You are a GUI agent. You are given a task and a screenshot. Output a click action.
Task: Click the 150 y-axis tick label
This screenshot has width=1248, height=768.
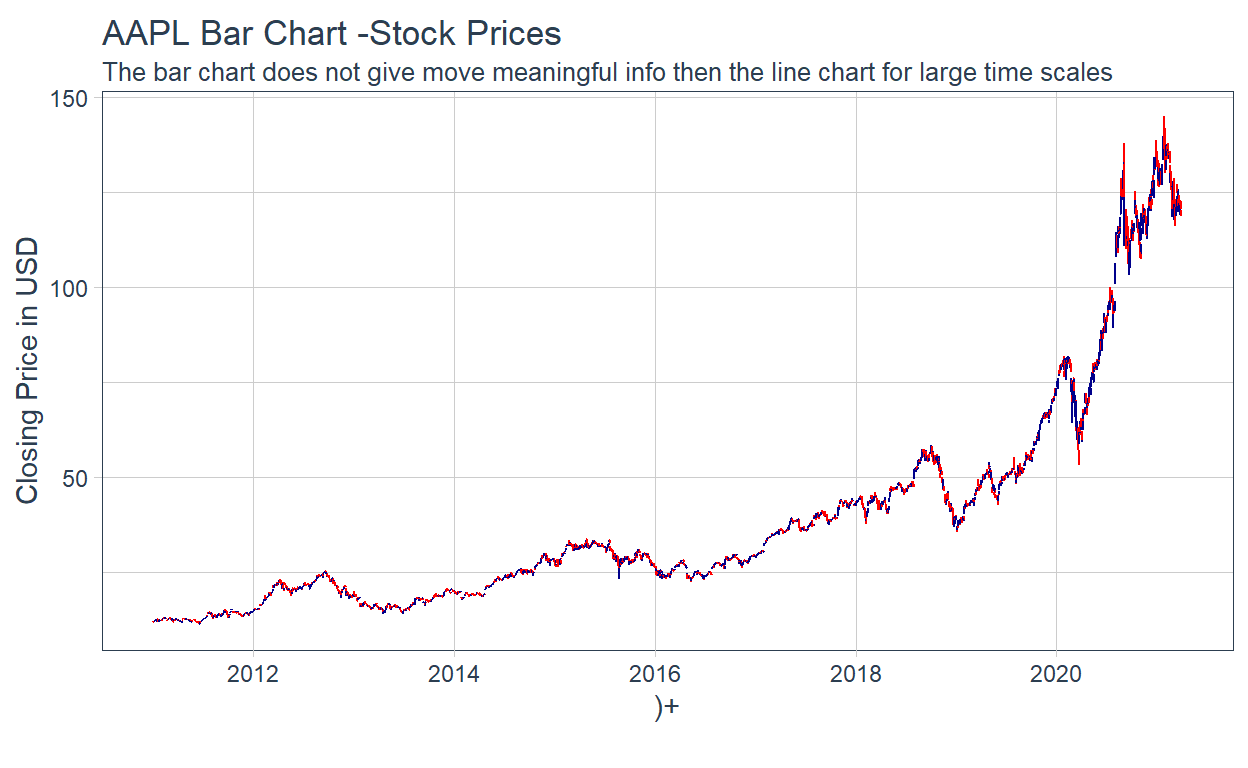[x=73, y=97]
